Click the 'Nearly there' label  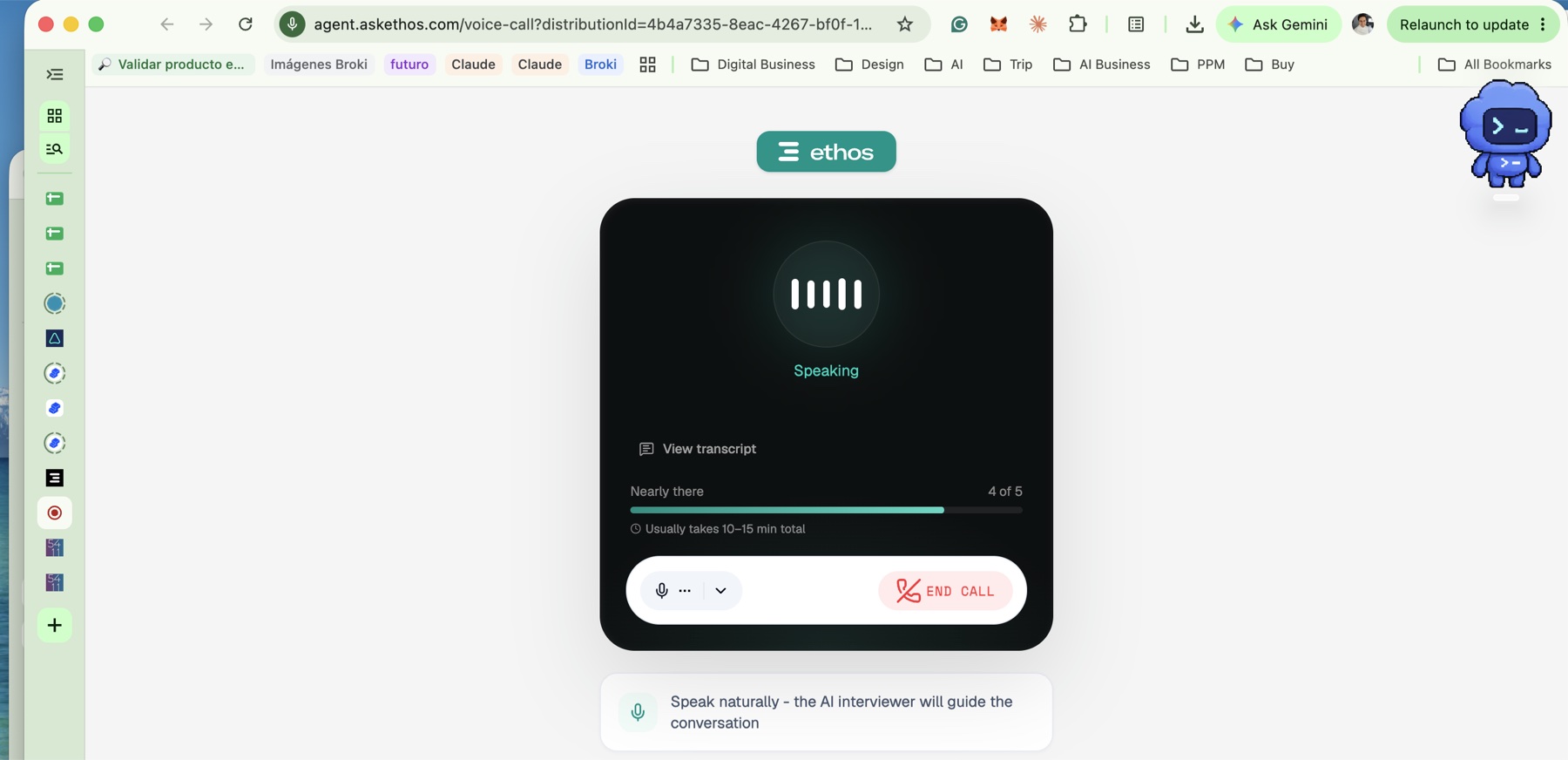tap(666, 492)
